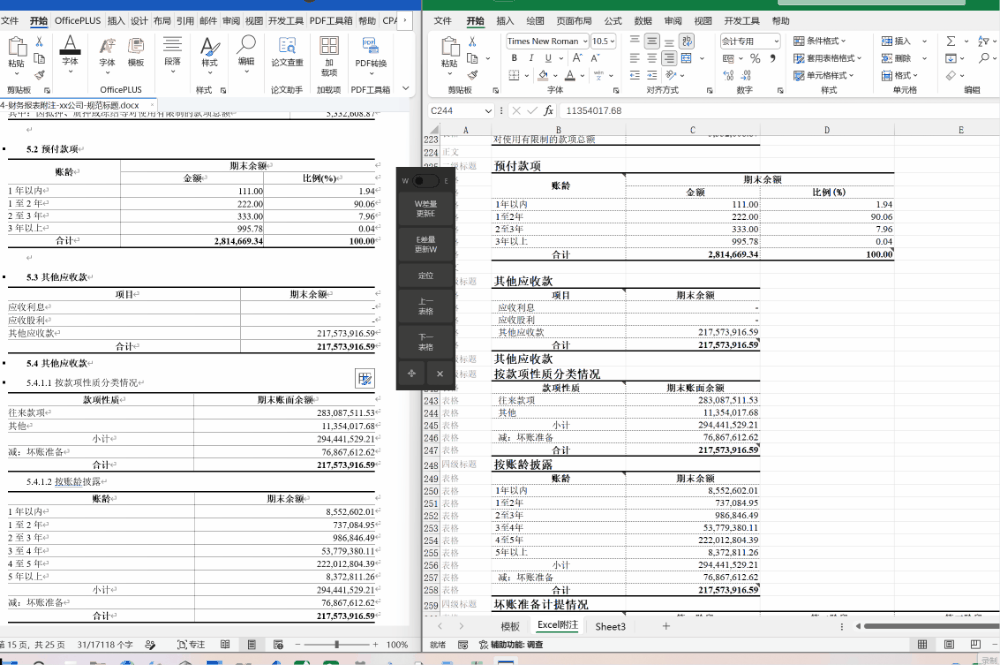Click the 下一表格 next table button
This screenshot has width=1000, height=665.
pyautogui.click(x=425, y=342)
